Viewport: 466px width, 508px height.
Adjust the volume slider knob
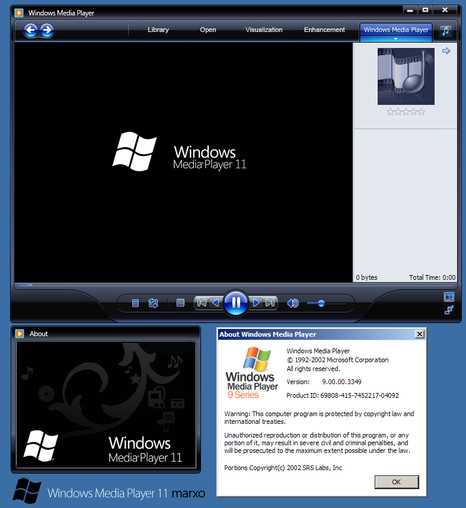(x=321, y=303)
